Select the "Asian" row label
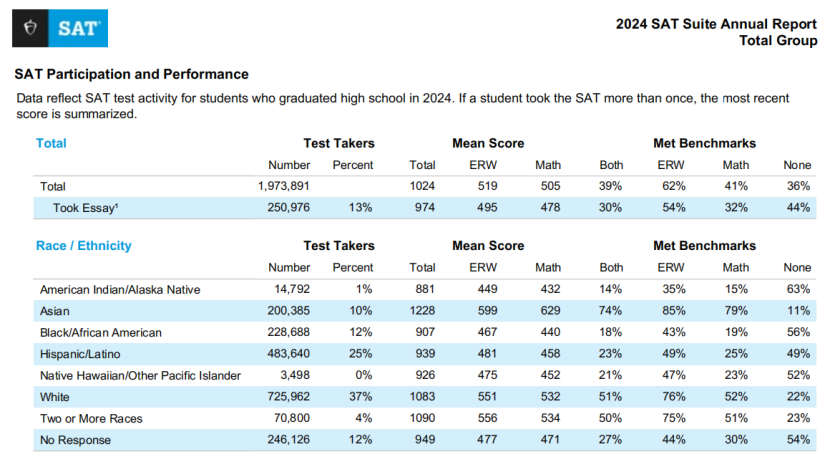 pyautogui.click(x=55, y=310)
